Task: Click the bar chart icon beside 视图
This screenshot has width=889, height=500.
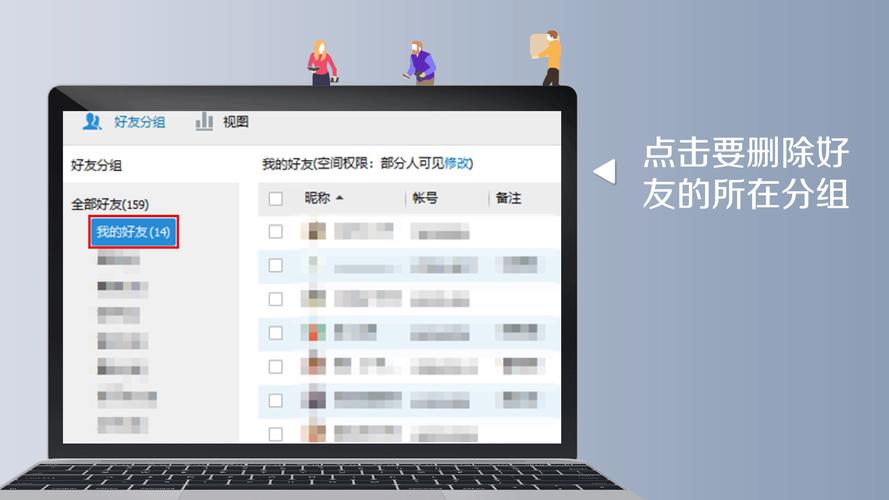Action: click(204, 122)
